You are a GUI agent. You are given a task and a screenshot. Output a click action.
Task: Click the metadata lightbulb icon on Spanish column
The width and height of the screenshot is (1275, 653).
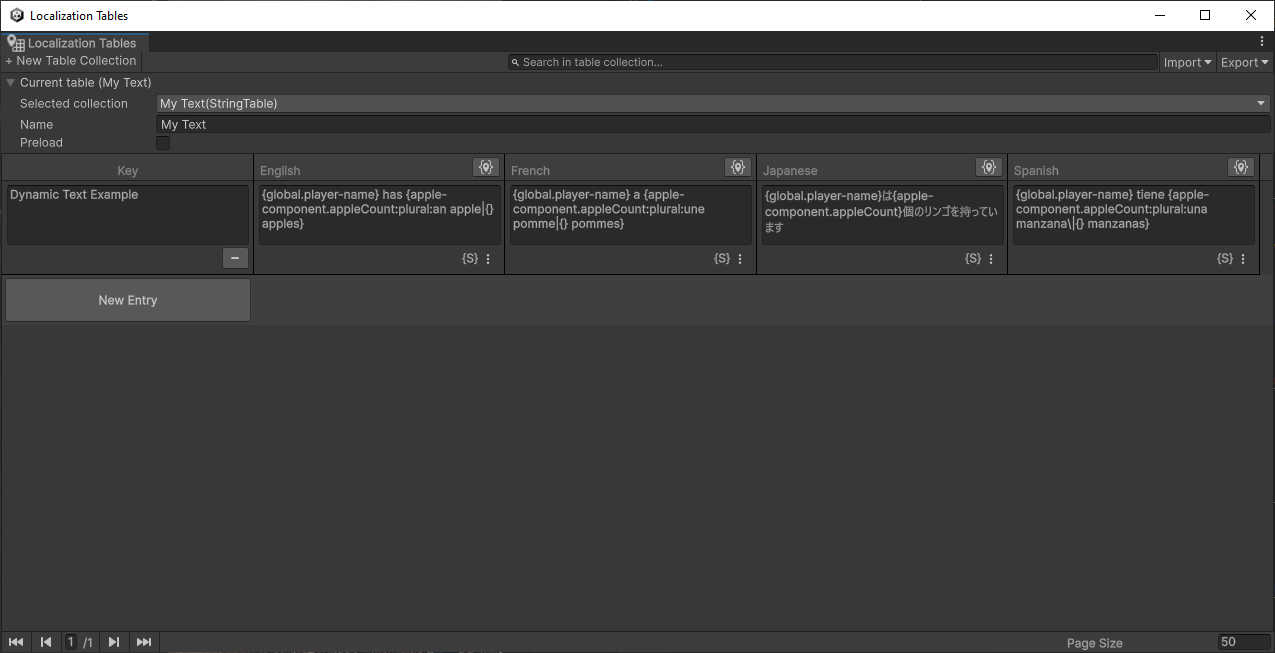point(1241,167)
